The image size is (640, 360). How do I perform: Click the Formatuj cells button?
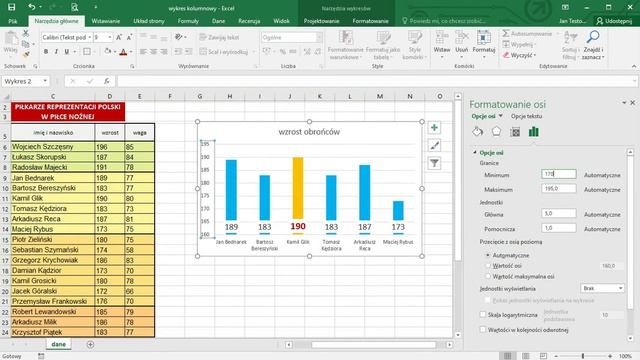[484, 45]
